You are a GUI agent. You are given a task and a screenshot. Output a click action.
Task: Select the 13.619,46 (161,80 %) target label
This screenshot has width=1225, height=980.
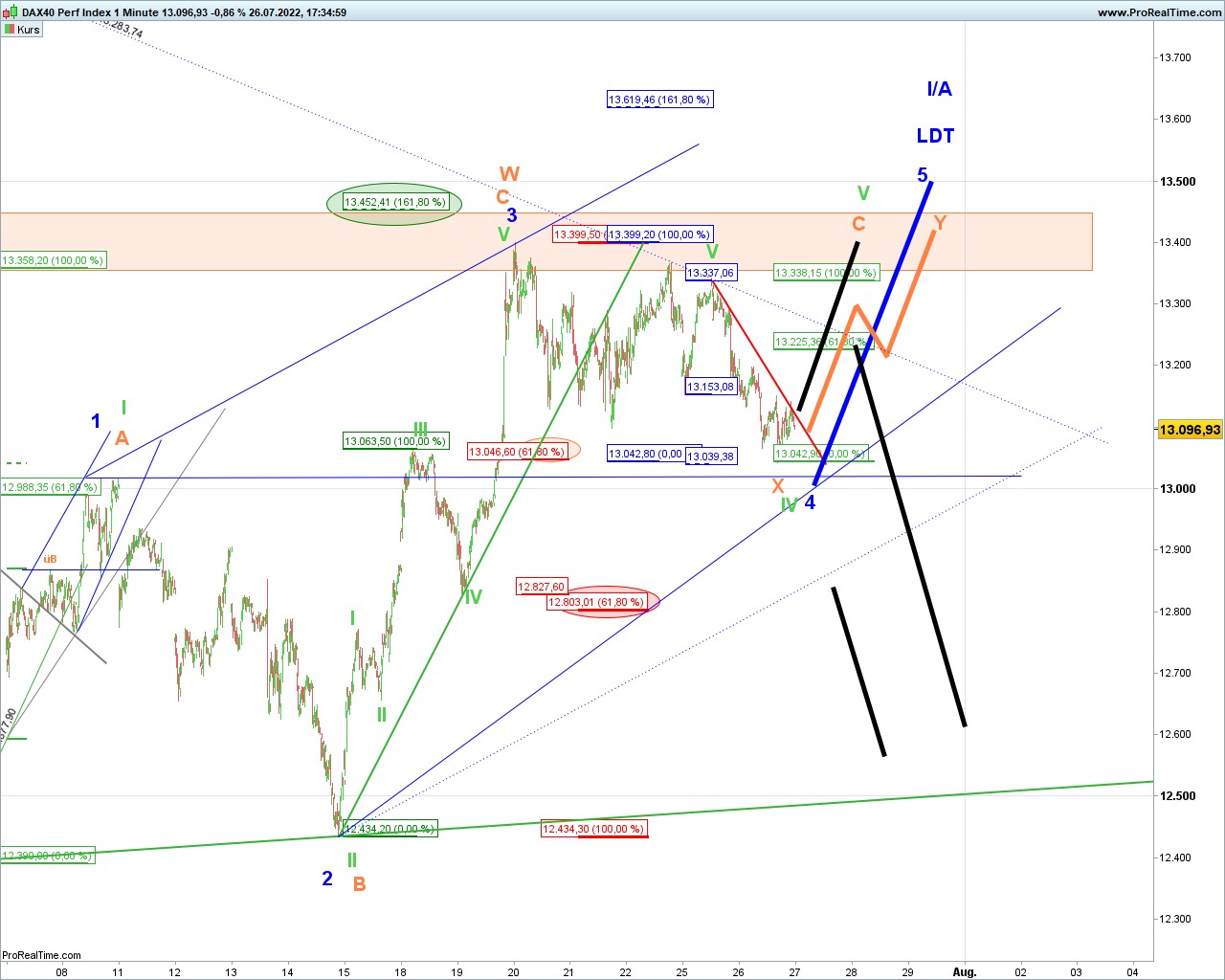click(x=659, y=99)
